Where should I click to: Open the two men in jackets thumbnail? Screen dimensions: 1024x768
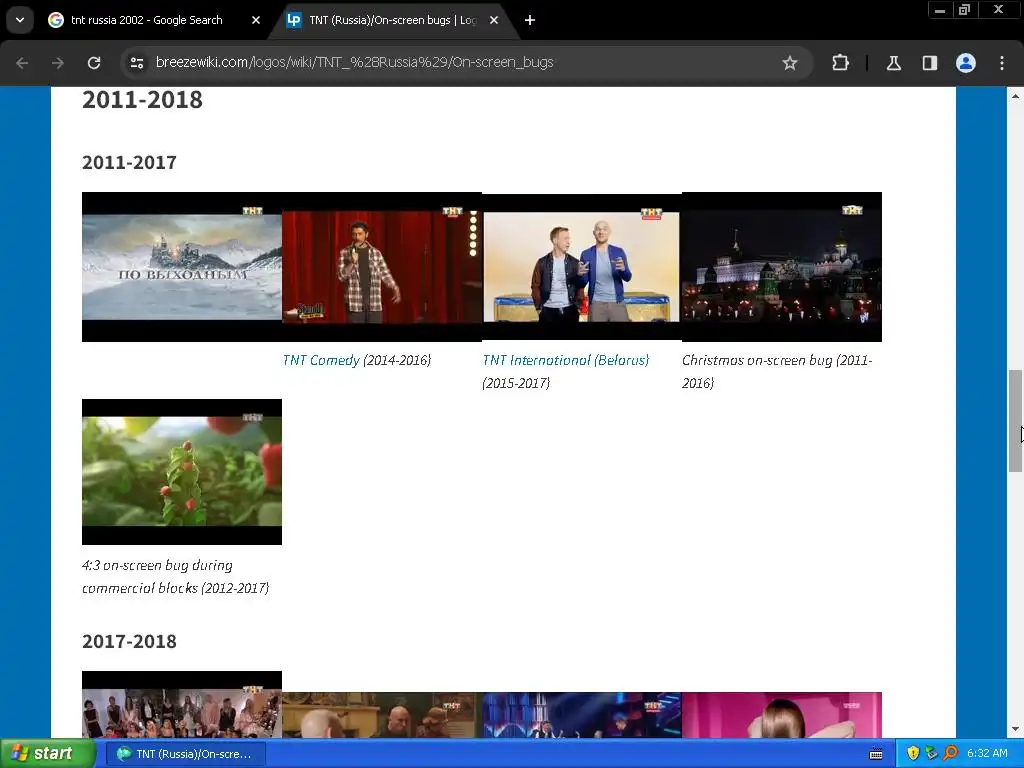click(582, 266)
